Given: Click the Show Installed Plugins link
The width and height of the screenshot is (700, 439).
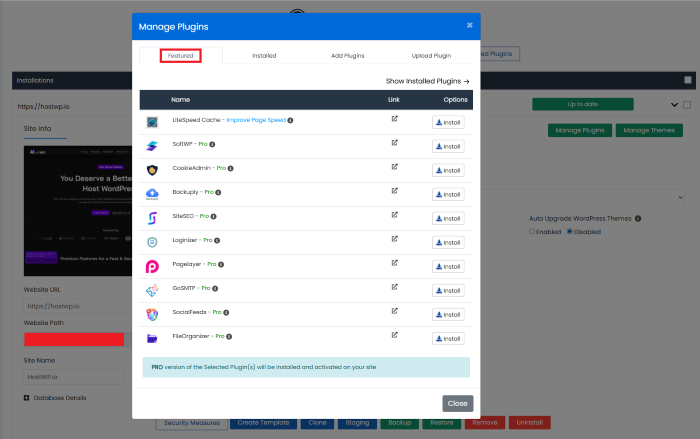Looking at the screenshot, I should 427,81.
